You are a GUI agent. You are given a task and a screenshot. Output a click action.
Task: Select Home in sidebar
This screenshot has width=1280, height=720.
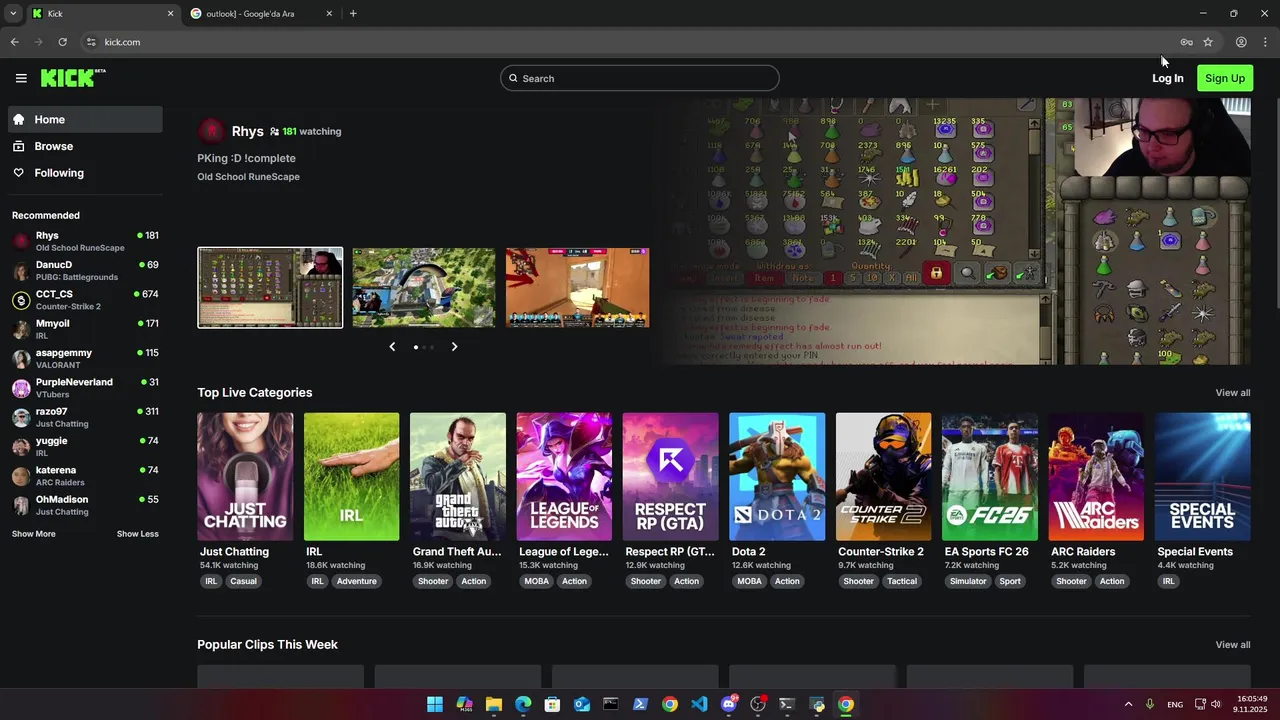[85, 119]
